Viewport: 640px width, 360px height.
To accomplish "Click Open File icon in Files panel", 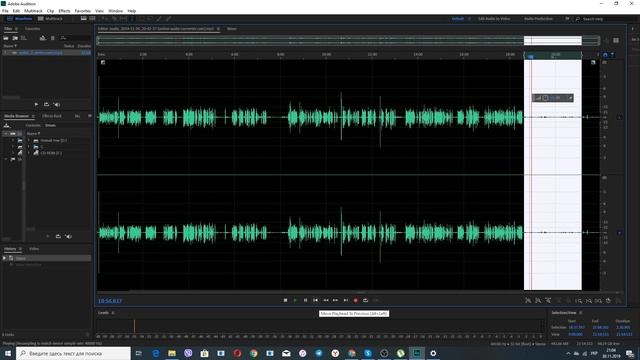I will [6, 38].
